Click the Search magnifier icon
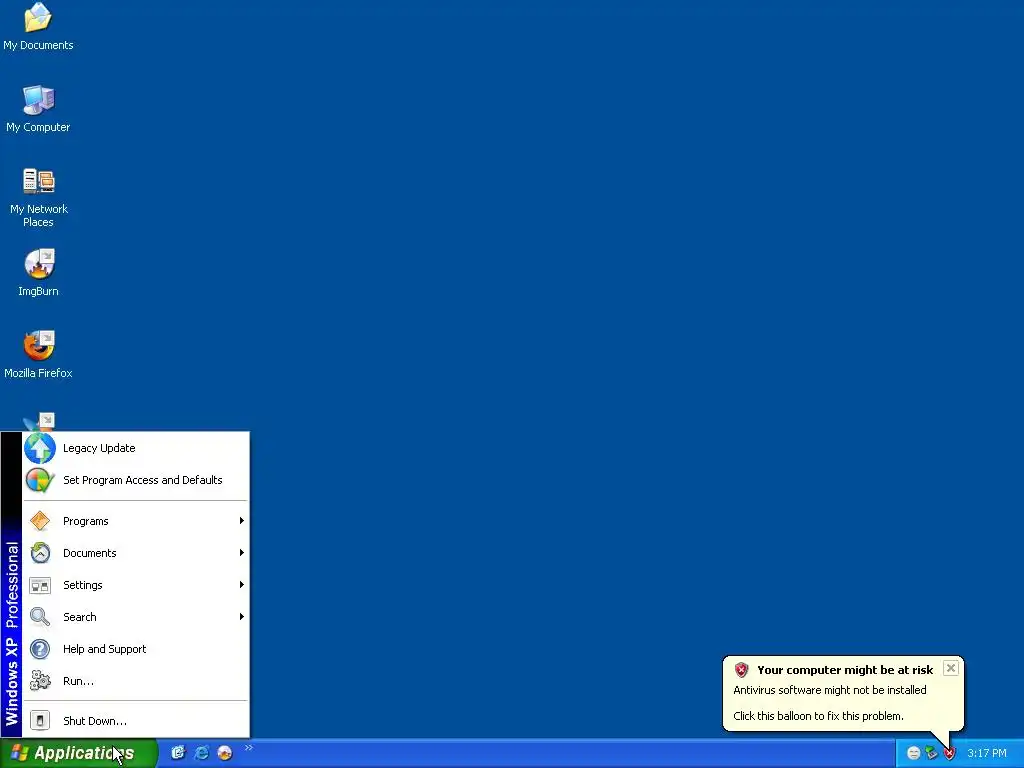 (40, 616)
